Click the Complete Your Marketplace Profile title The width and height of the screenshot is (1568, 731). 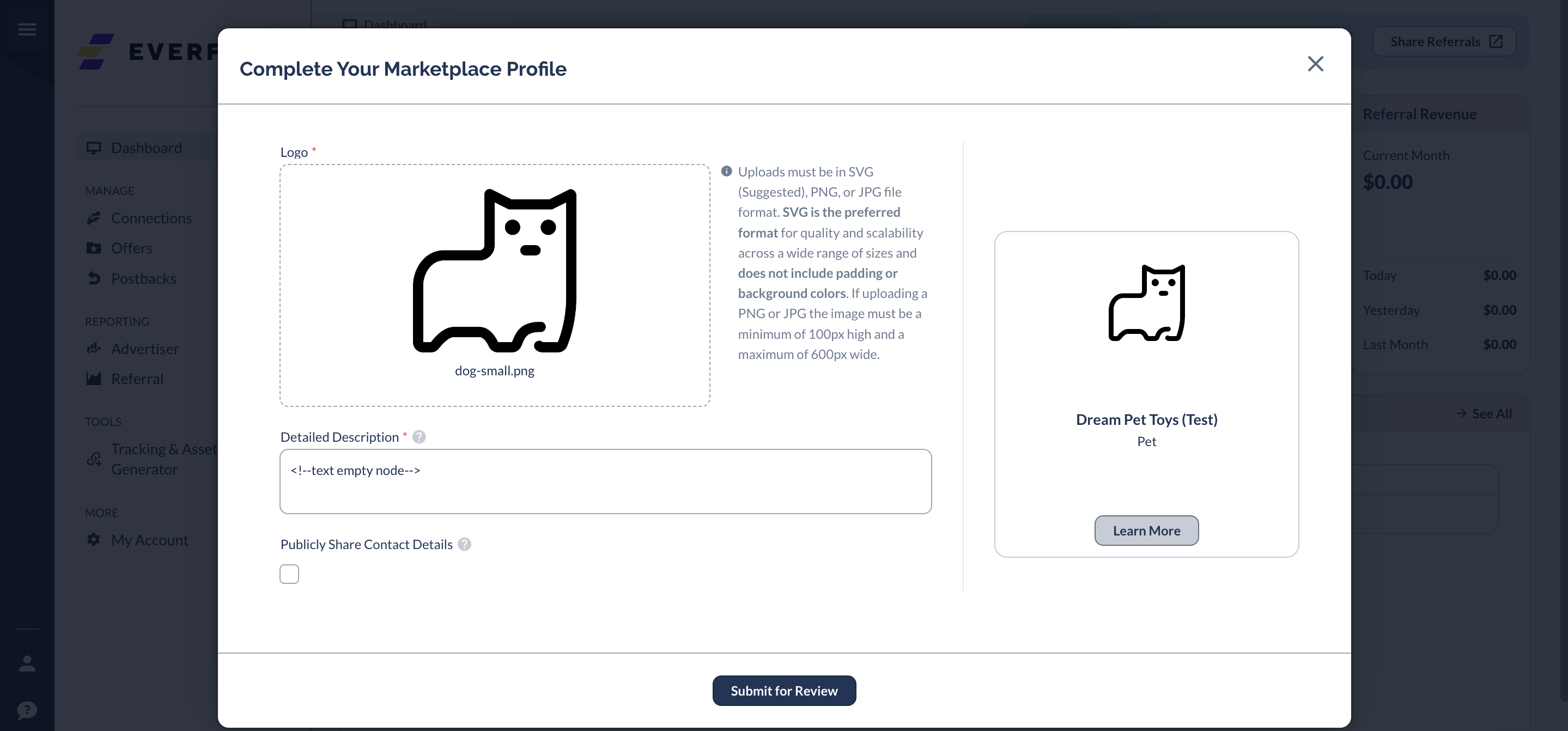point(402,69)
